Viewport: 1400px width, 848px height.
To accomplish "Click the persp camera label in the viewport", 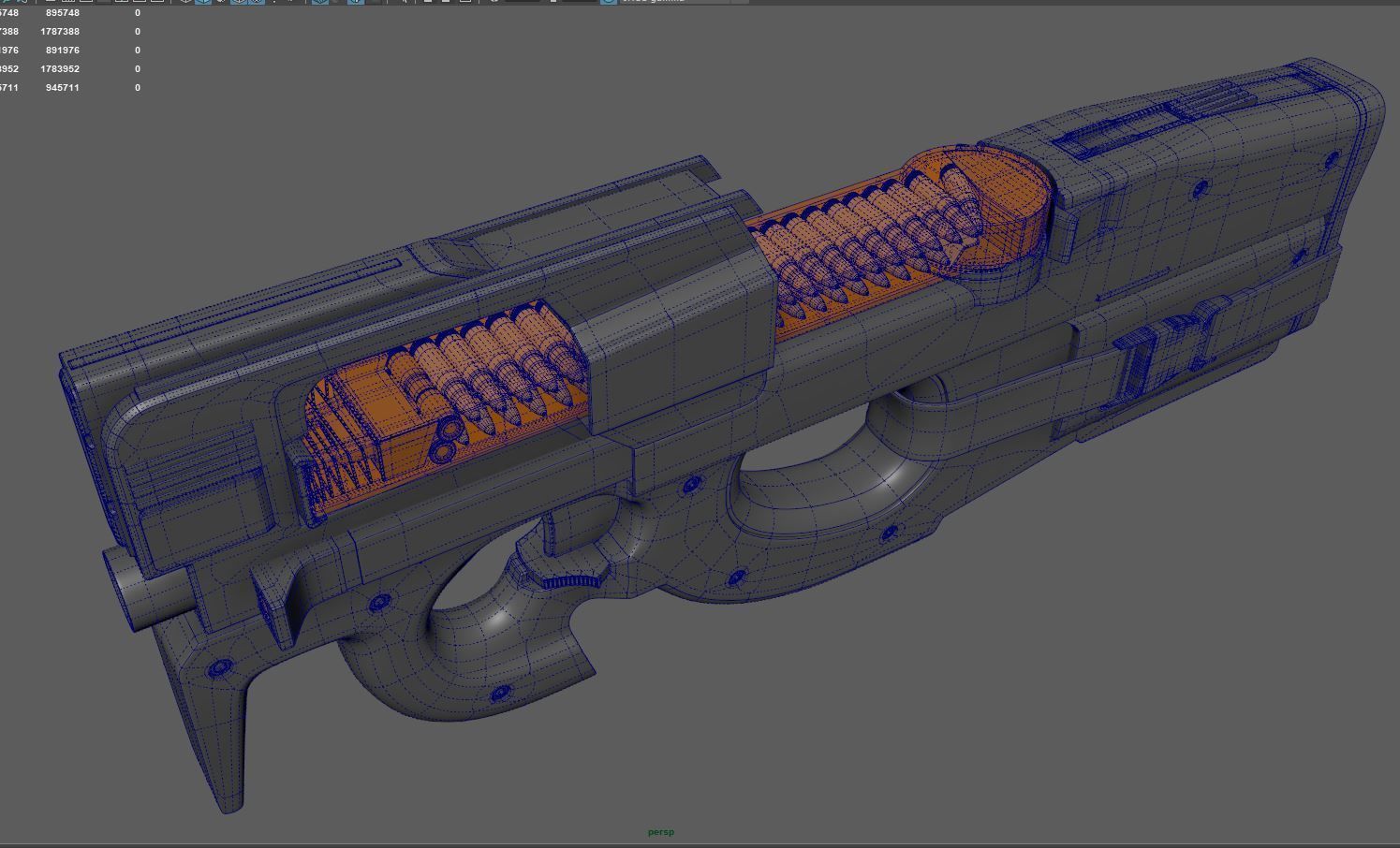I will 661,832.
